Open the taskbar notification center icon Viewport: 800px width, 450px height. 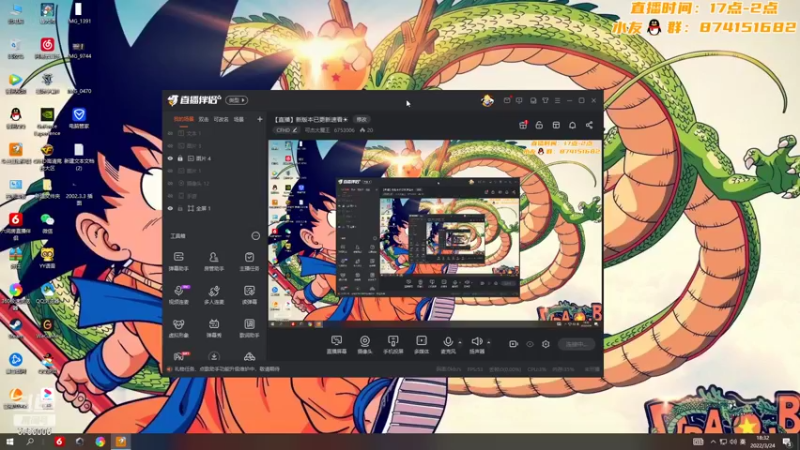click(x=786, y=442)
